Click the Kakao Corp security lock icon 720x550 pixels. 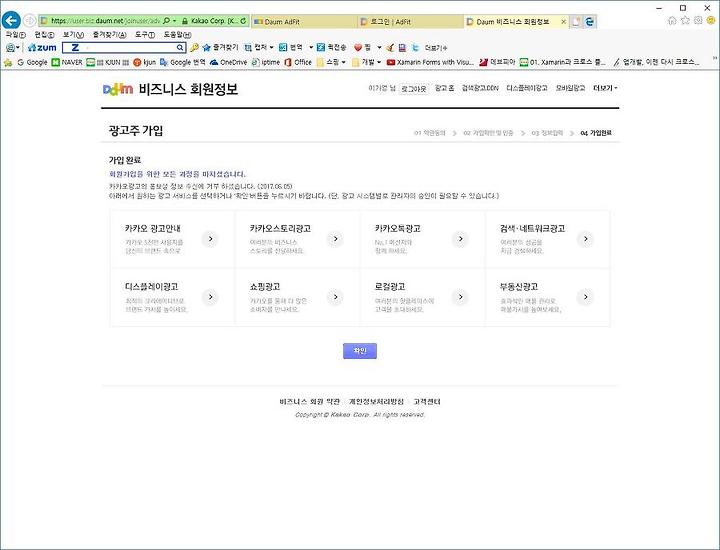pos(185,21)
